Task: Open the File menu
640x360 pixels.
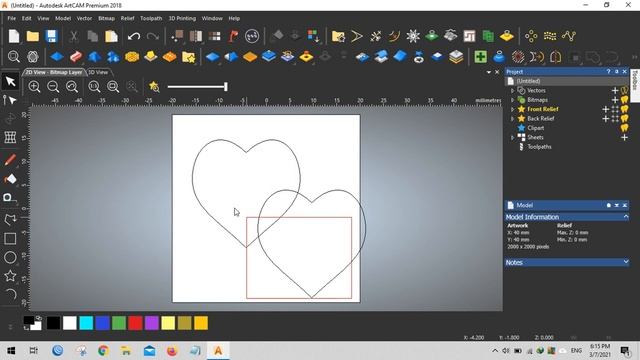Action: 11,18
